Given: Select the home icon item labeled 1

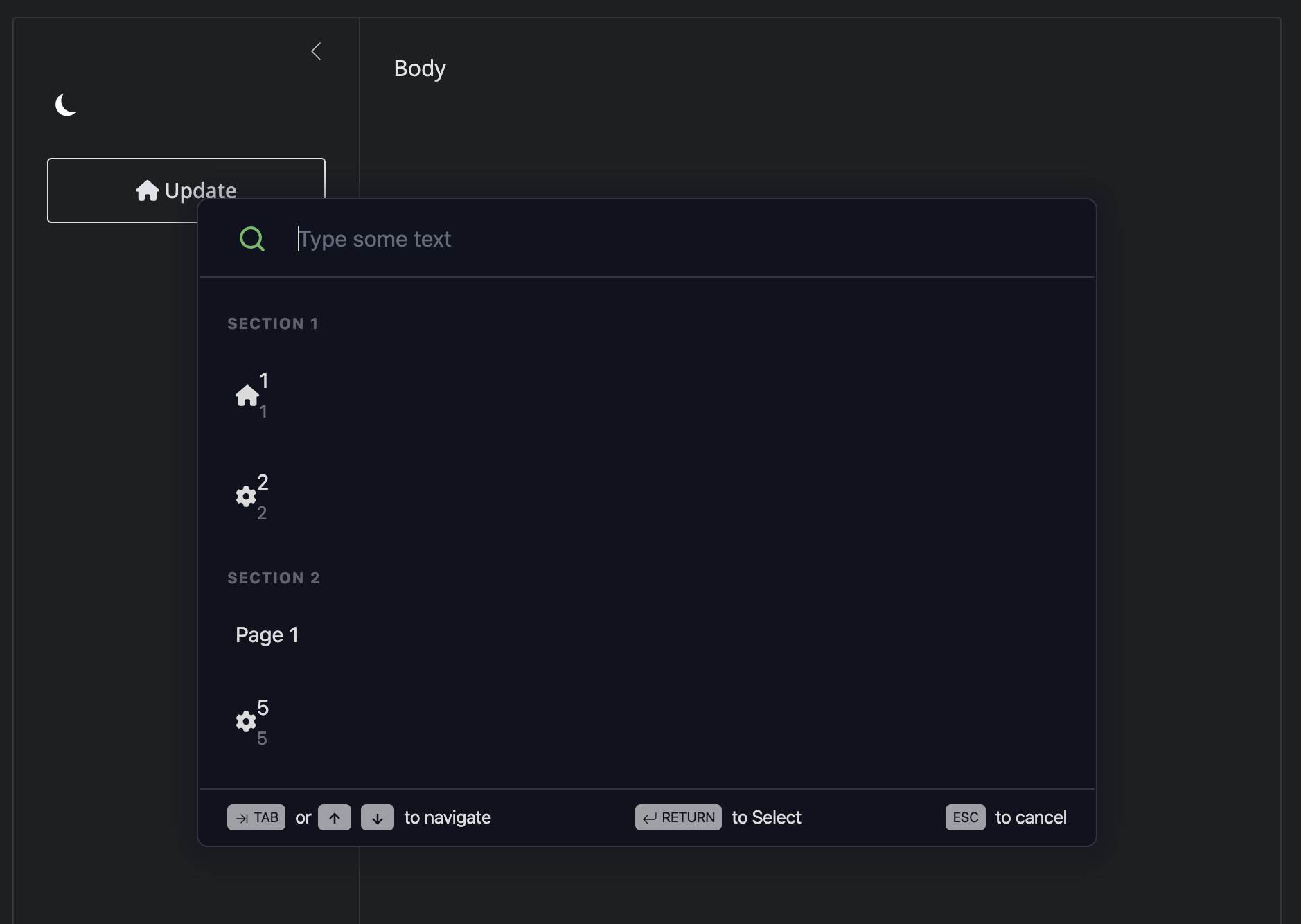Looking at the screenshot, I should click(x=252, y=396).
